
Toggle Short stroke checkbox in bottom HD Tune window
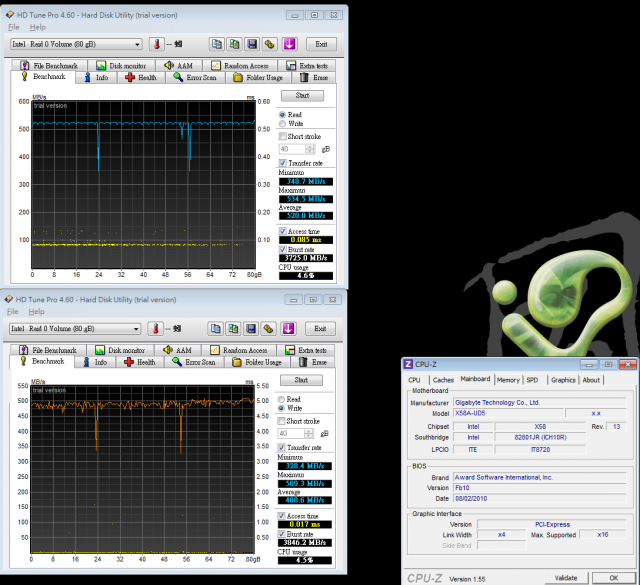(x=281, y=421)
